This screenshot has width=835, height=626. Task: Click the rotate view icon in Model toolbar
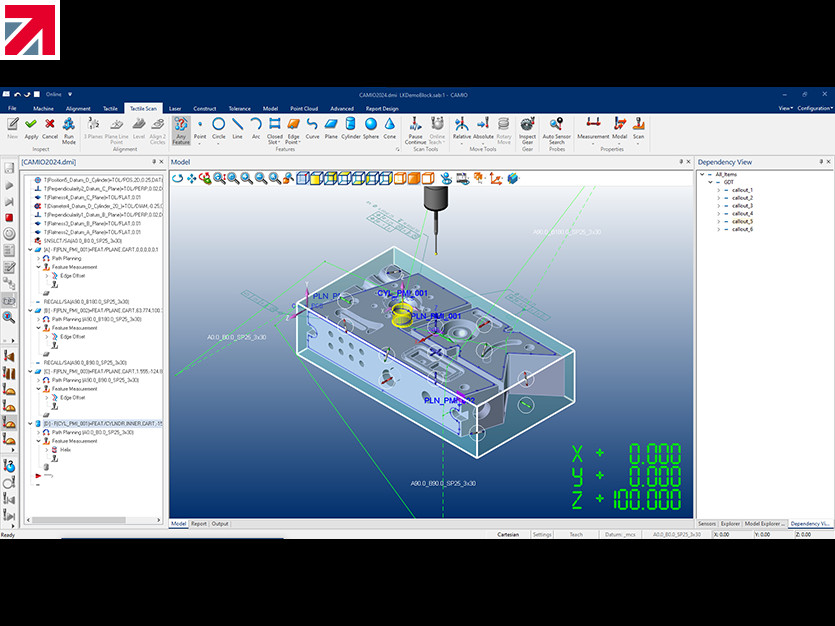coord(177,178)
